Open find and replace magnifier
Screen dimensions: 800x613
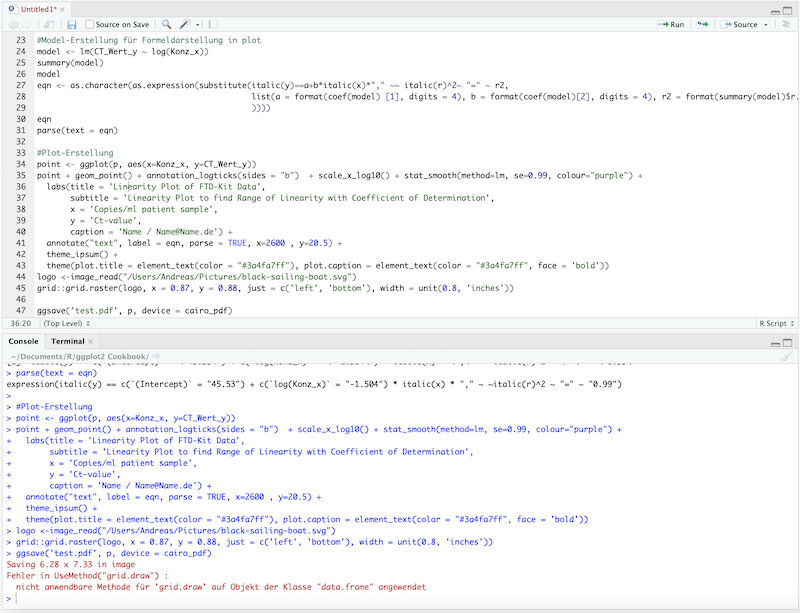166,24
